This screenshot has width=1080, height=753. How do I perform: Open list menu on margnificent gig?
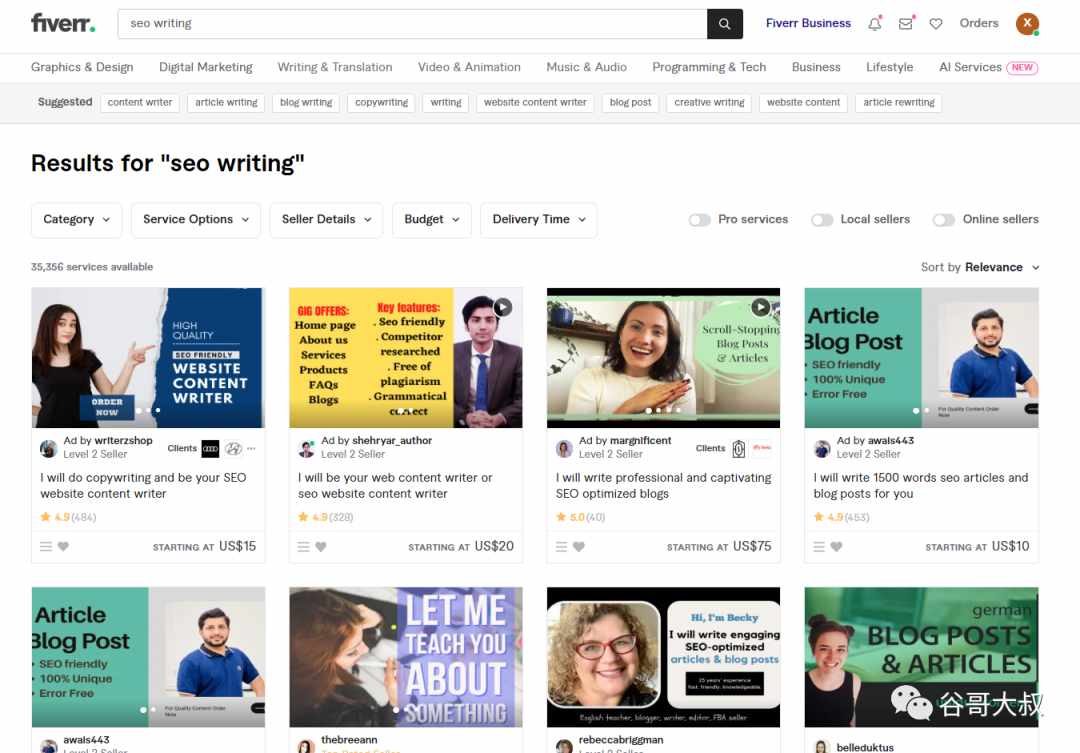[x=561, y=546]
